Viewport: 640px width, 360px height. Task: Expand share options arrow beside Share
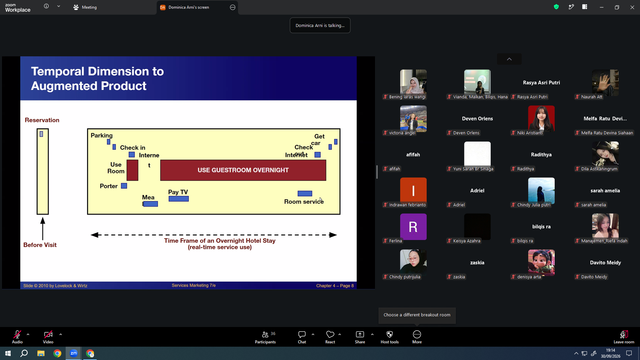(x=372, y=334)
